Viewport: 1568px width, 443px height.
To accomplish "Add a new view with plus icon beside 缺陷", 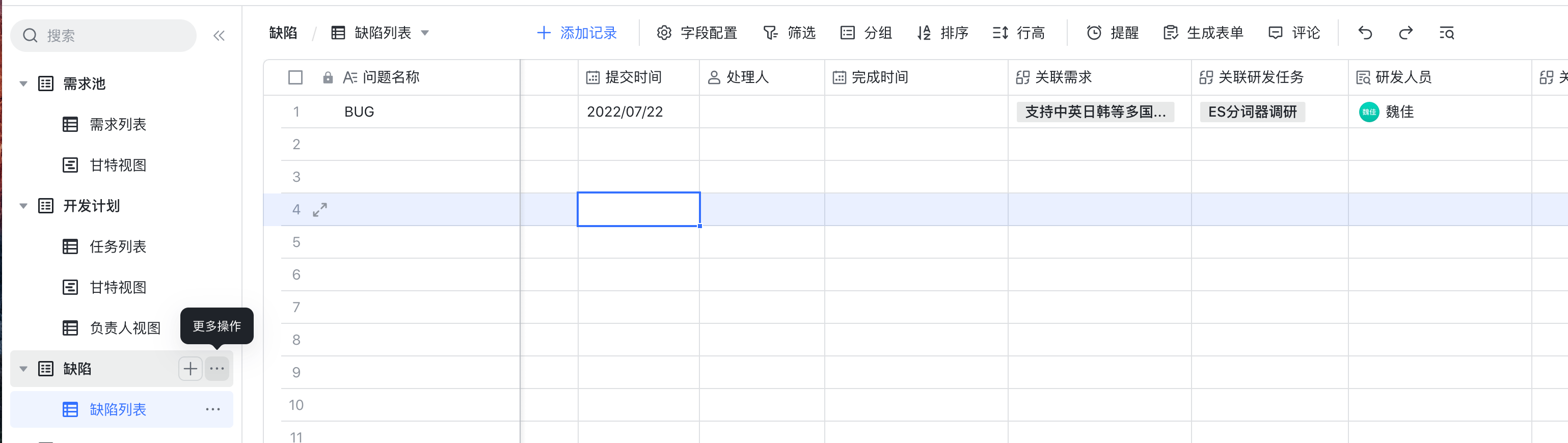I will [x=191, y=369].
